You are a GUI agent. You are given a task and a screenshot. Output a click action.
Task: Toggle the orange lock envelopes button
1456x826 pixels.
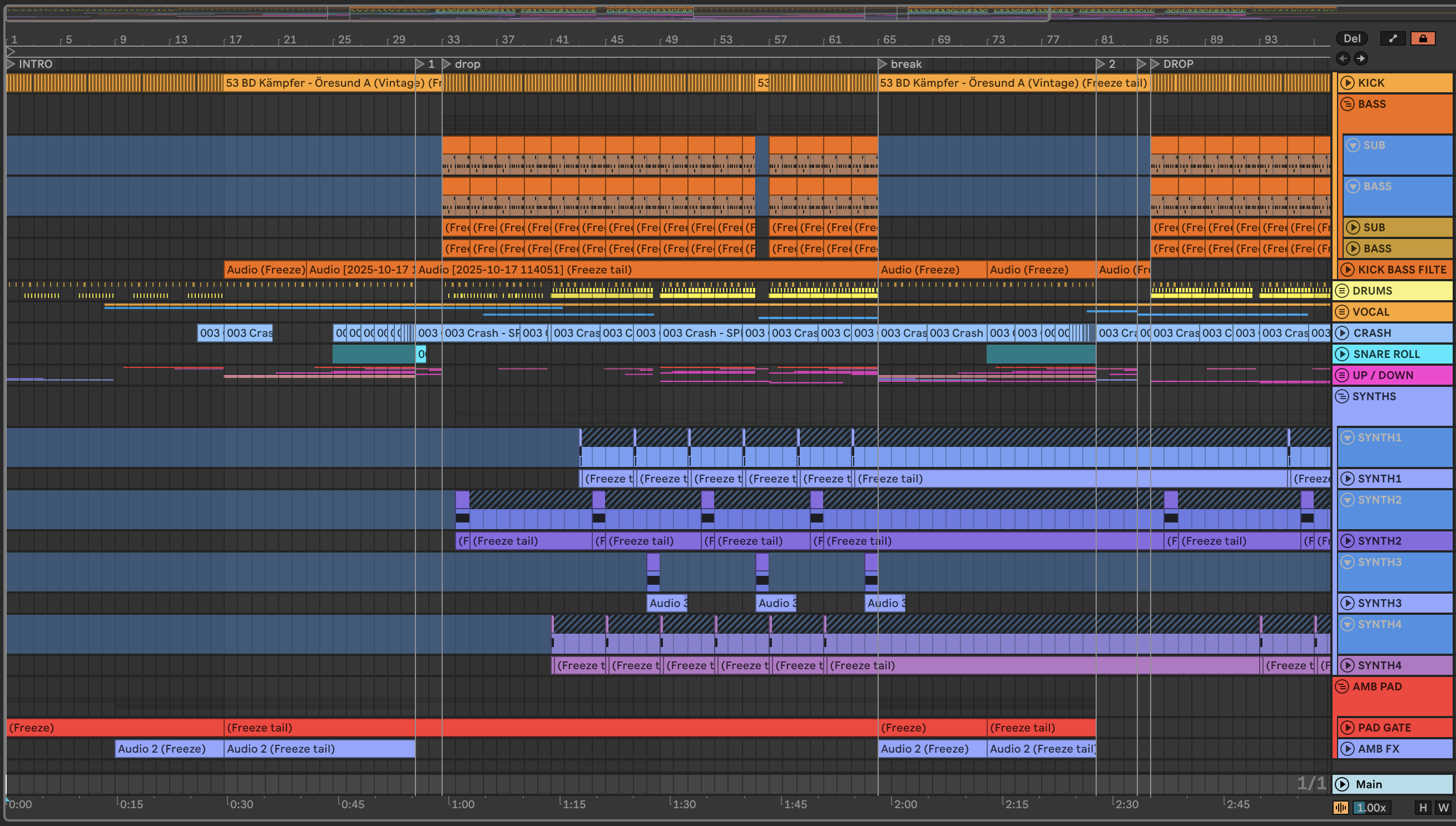[x=1423, y=38]
